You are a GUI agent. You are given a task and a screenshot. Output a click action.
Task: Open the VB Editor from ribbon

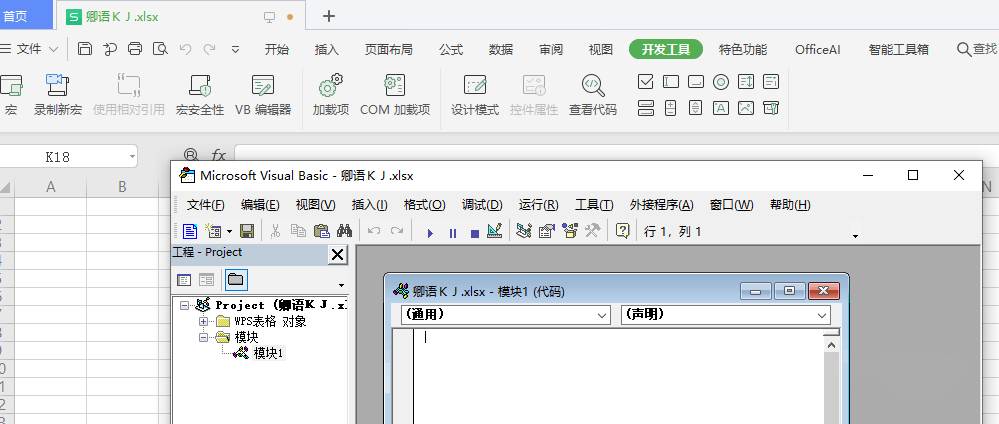(263, 95)
